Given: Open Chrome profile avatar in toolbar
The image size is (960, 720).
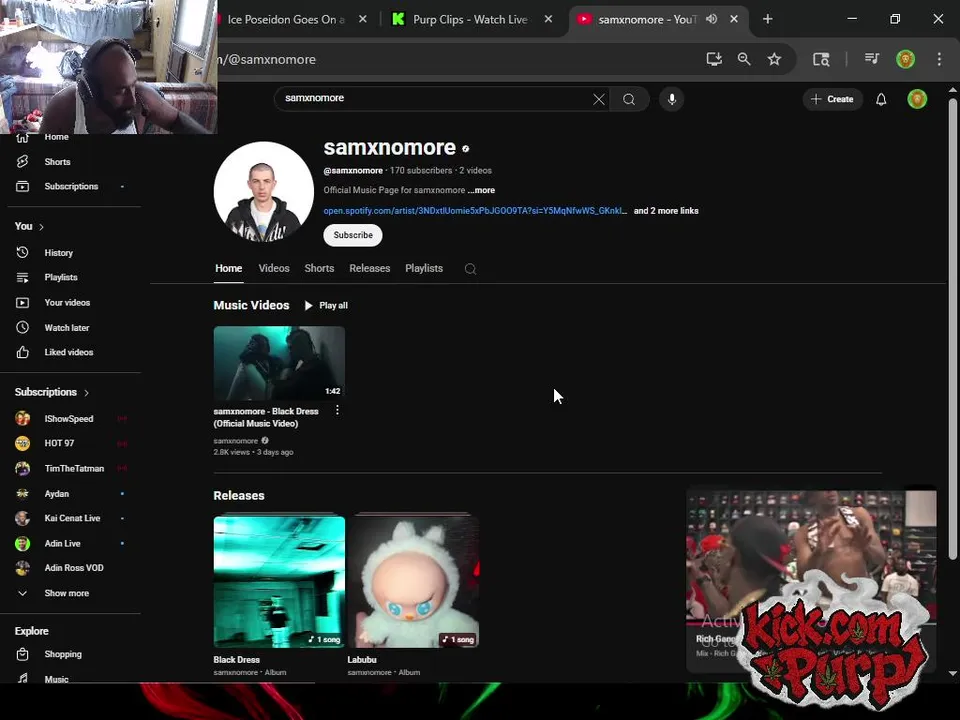Looking at the screenshot, I should pos(905,59).
